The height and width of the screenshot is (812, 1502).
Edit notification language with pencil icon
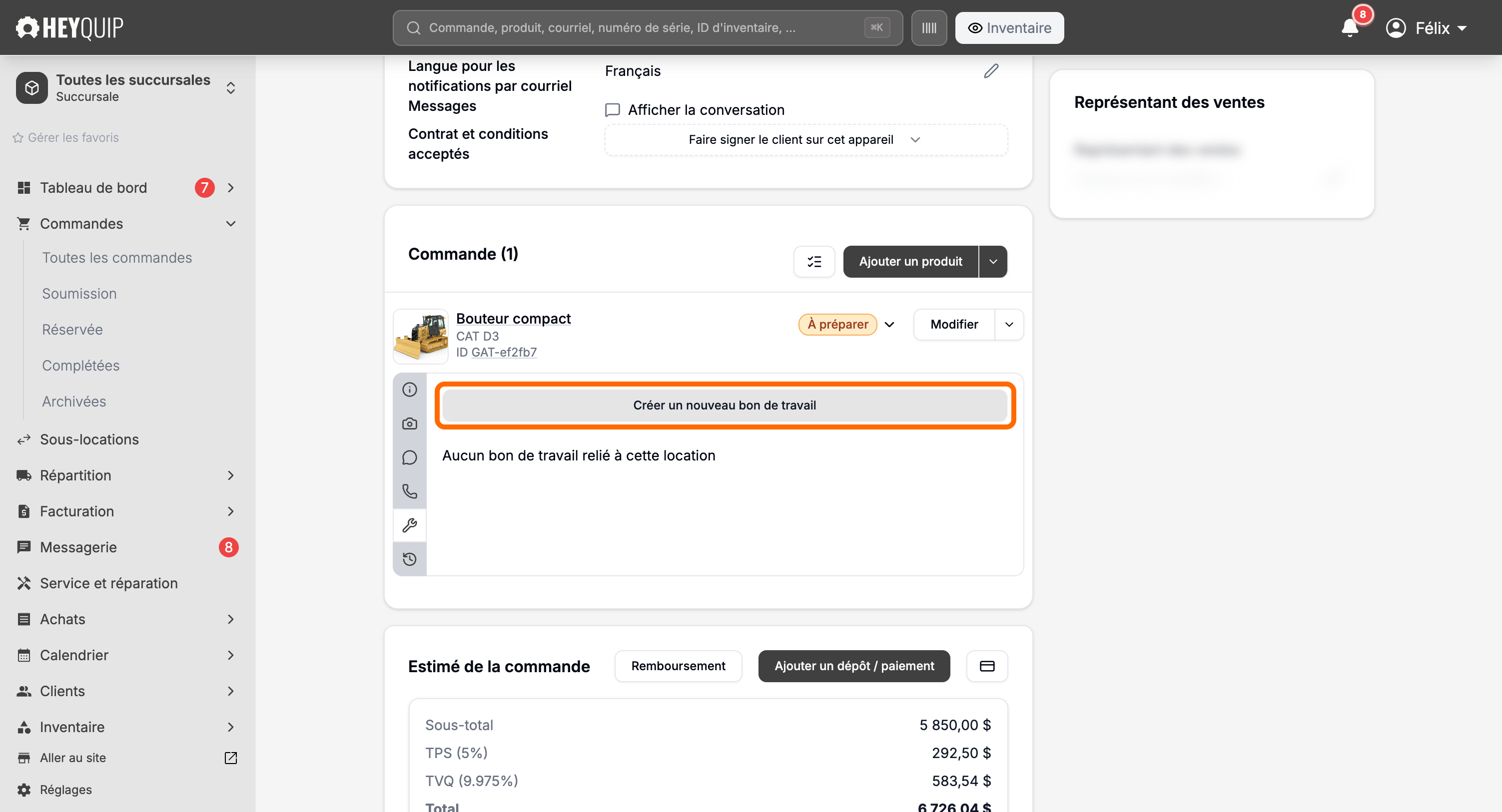[x=991, y=70]
